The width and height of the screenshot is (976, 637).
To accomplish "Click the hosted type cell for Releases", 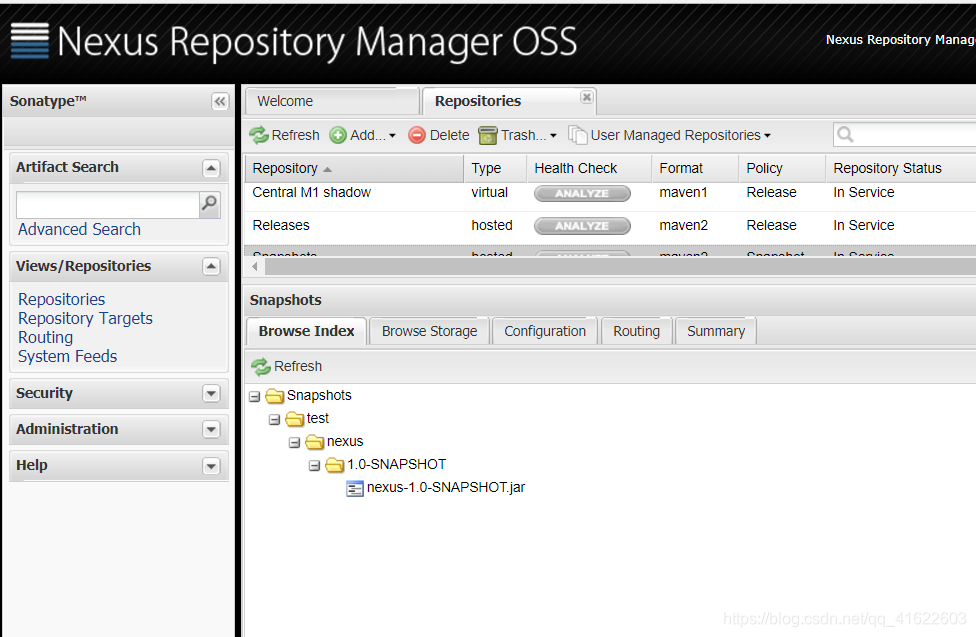I will pyautogui.click(x=492, y=225).
